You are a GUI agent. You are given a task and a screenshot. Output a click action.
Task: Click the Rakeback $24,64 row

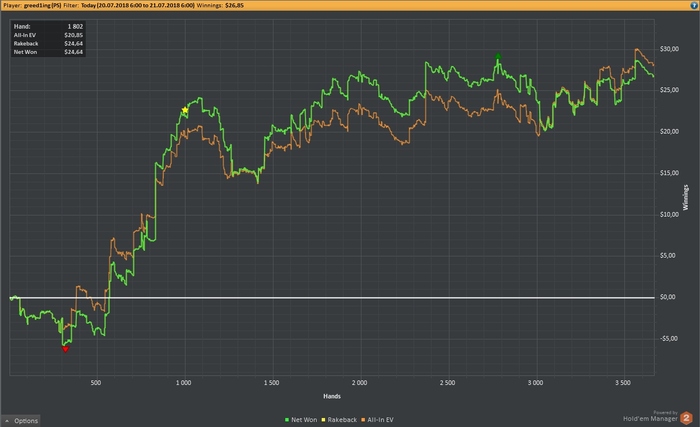[x=48, y=44]
